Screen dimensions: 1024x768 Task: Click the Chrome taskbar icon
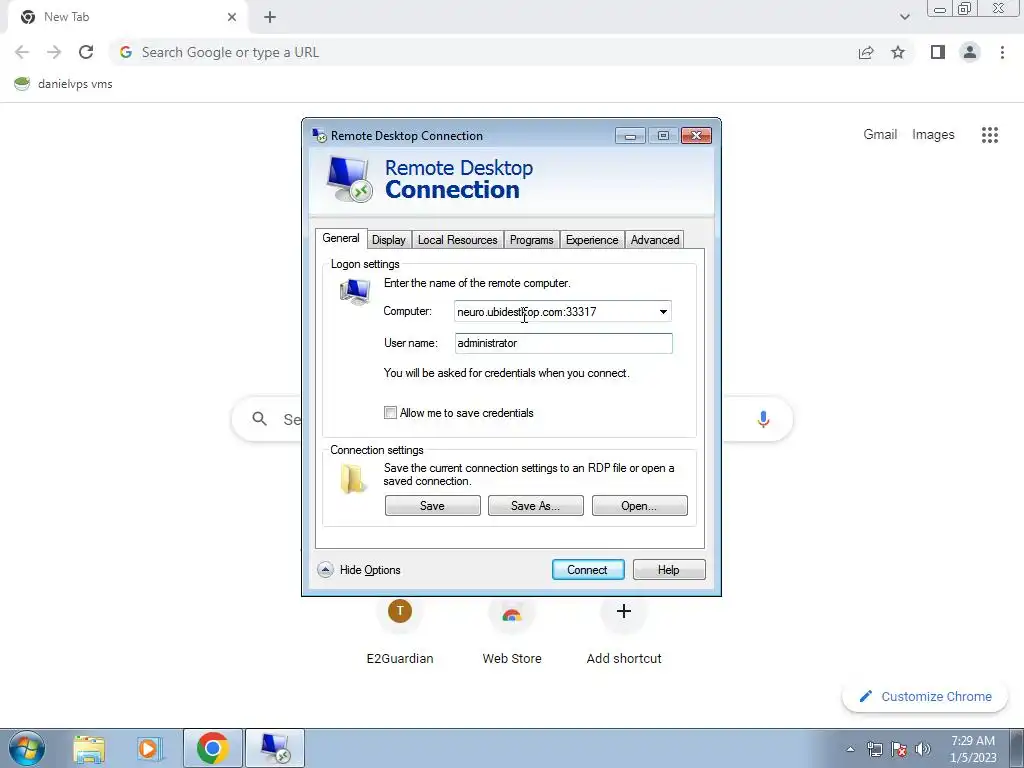click(213, 748)
